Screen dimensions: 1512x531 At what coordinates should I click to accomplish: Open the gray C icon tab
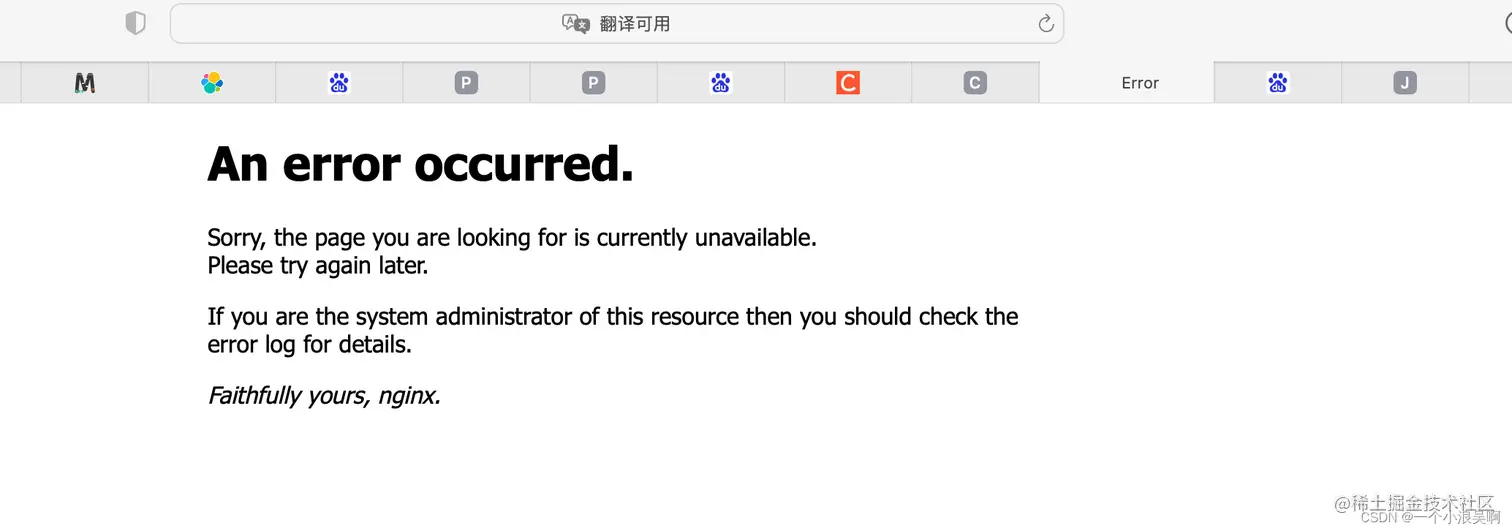coord(975,83)
